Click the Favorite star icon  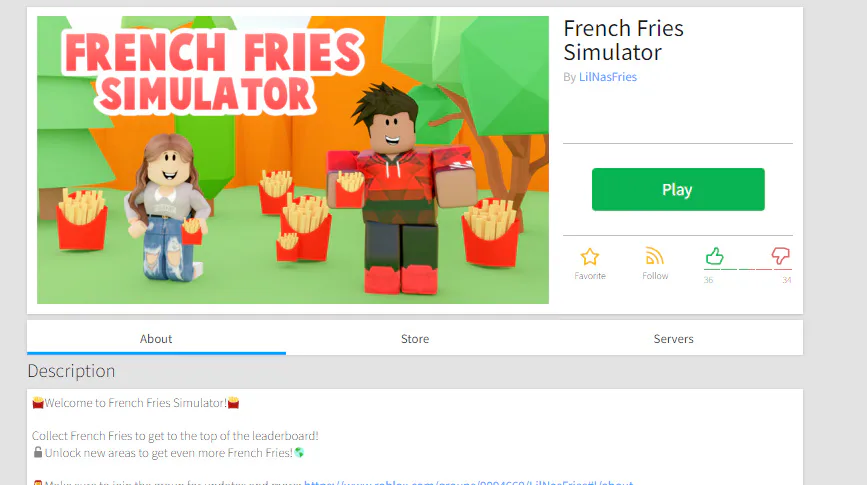pyautogui.click(x=589, y=257)
